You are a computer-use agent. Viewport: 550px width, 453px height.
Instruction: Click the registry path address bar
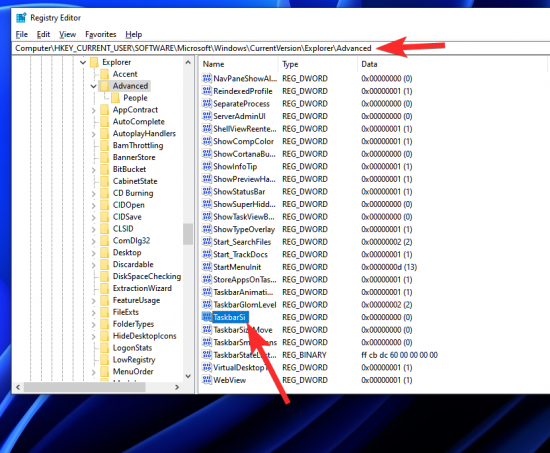[x=281, y=48]
